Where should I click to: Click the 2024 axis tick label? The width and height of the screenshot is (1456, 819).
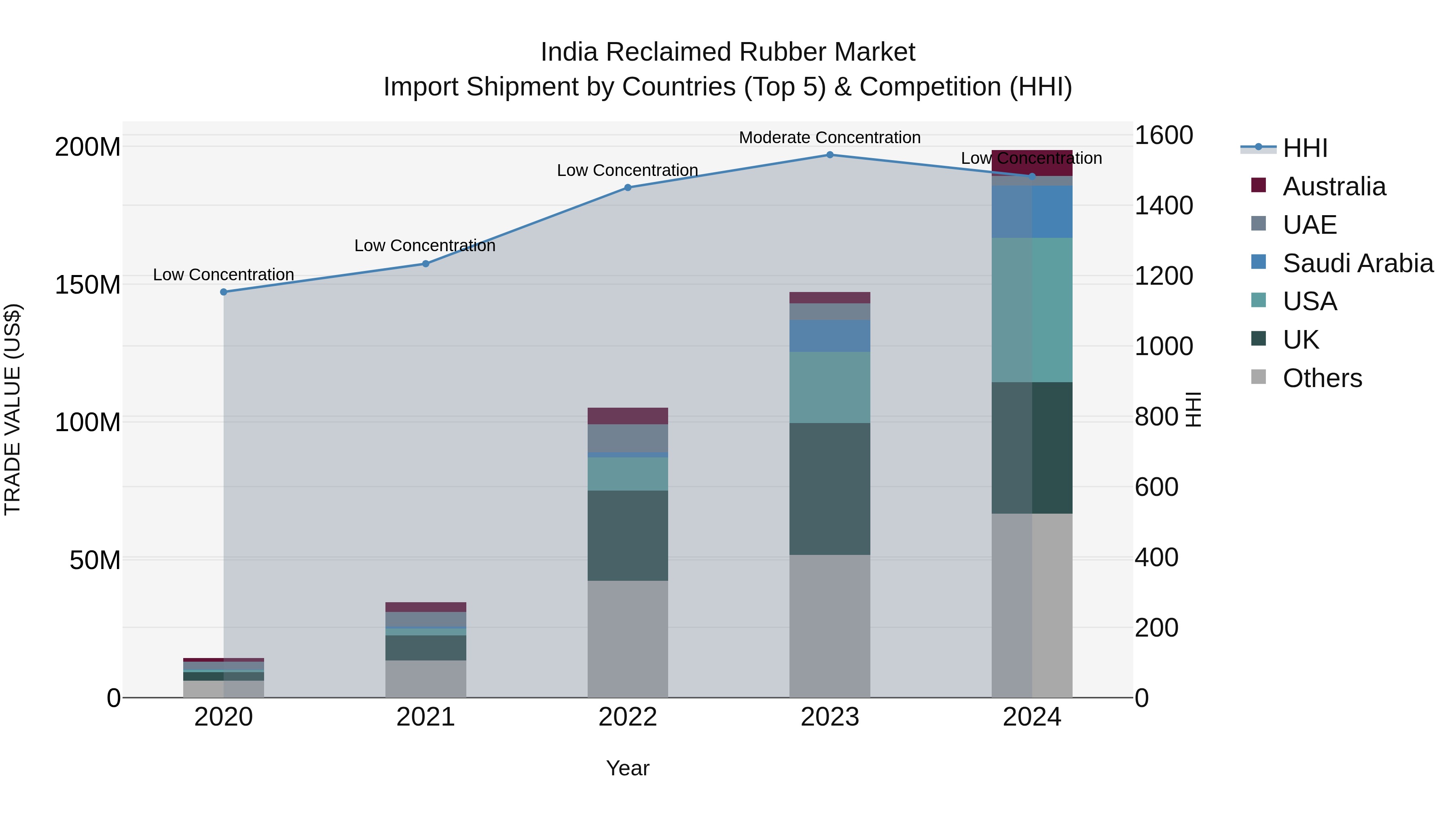point(1032,717)
